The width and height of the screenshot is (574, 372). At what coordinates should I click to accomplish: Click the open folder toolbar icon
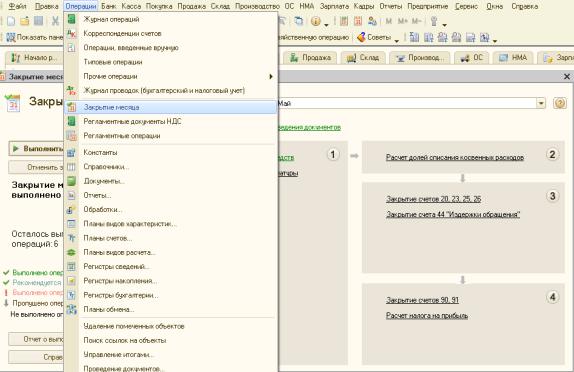coord(25,21)
